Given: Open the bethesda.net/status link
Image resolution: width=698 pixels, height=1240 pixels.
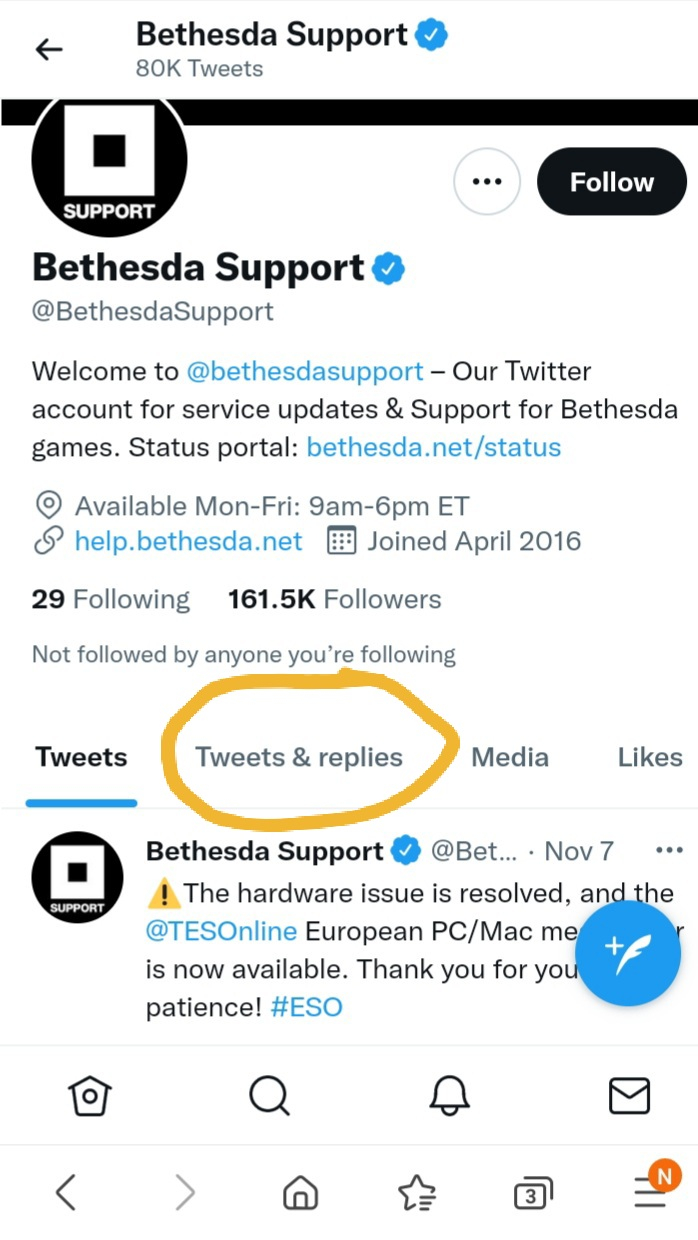Looking at the screenshot, I should 434,446.
